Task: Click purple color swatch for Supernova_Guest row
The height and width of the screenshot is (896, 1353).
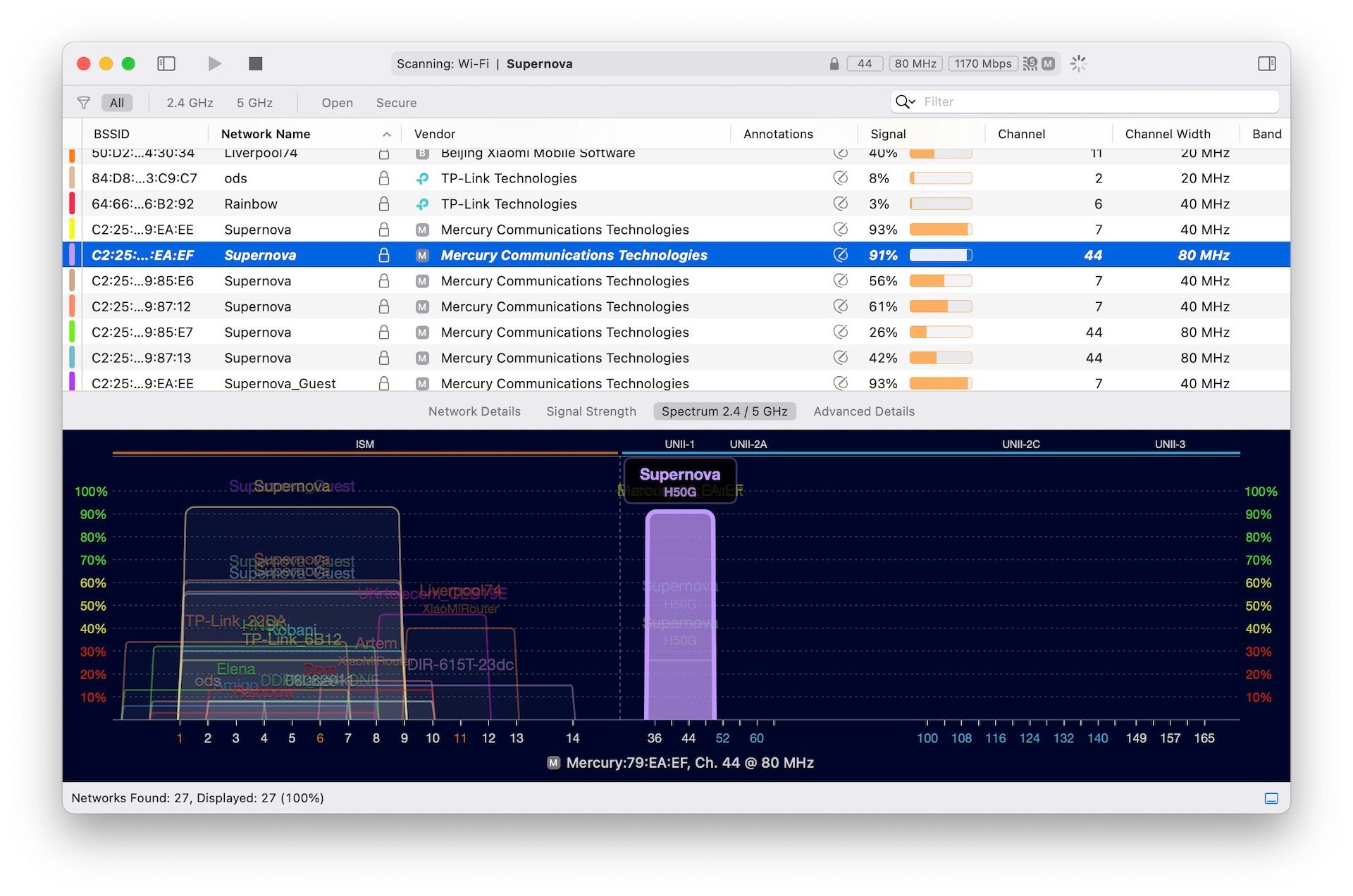Action: [x=72, y=382]
